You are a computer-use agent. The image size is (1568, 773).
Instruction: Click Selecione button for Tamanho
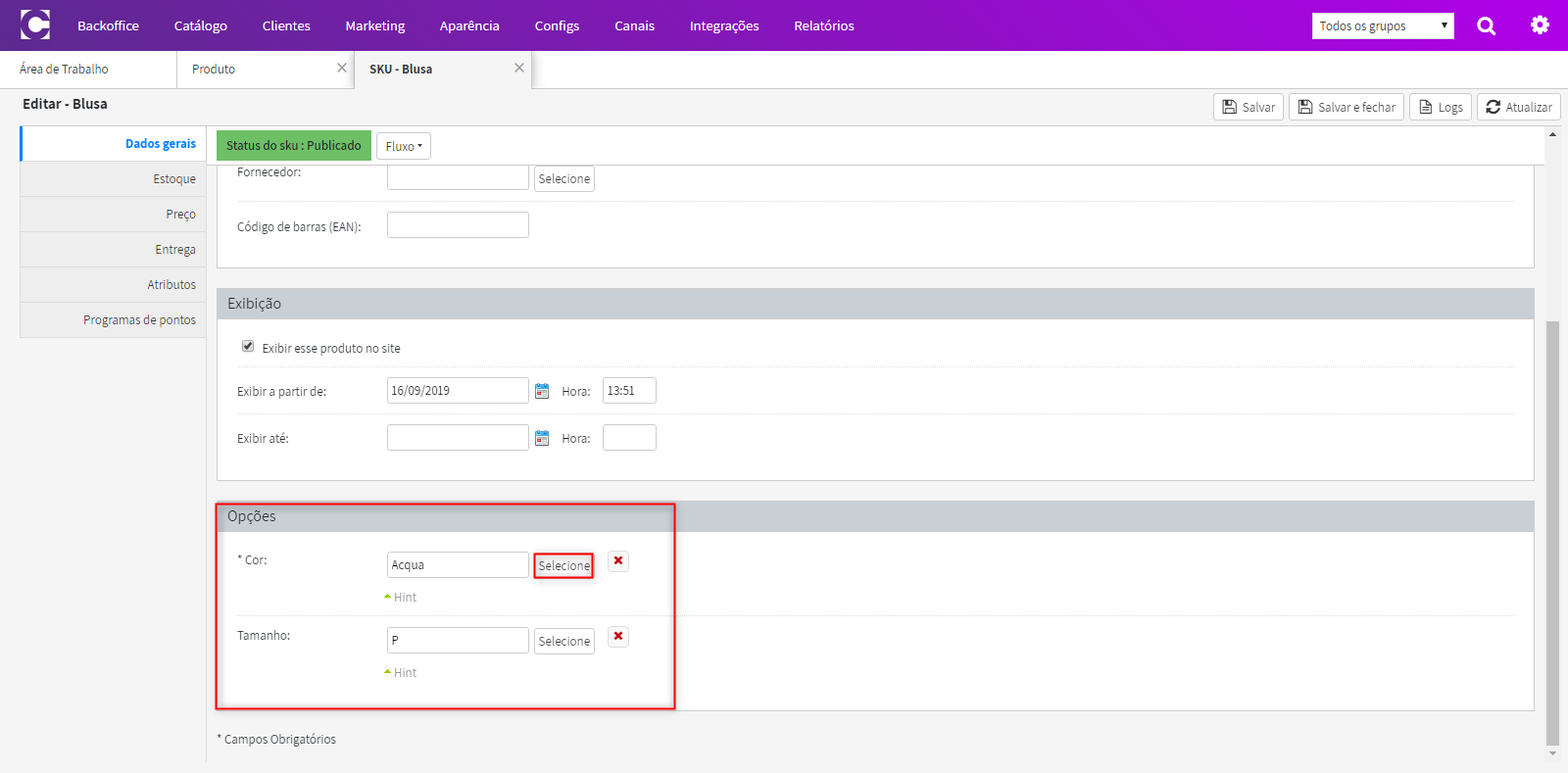click(564, 641)
